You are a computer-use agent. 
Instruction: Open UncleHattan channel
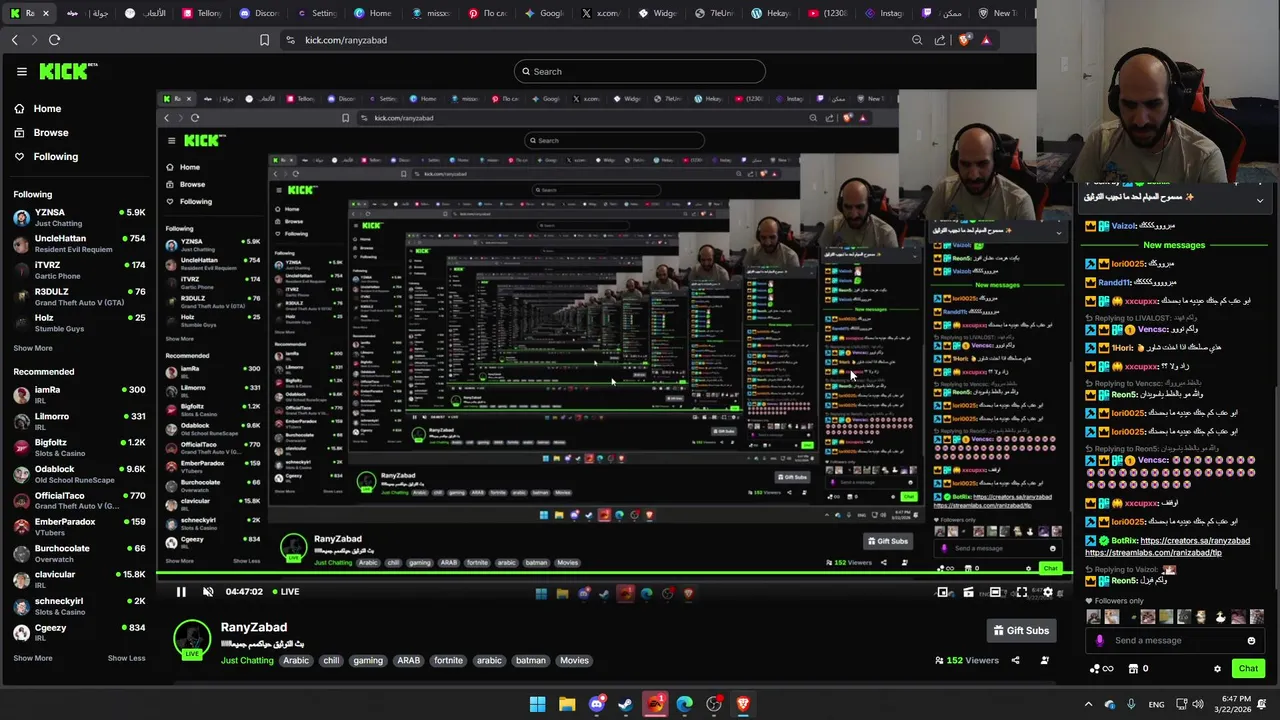79,243
